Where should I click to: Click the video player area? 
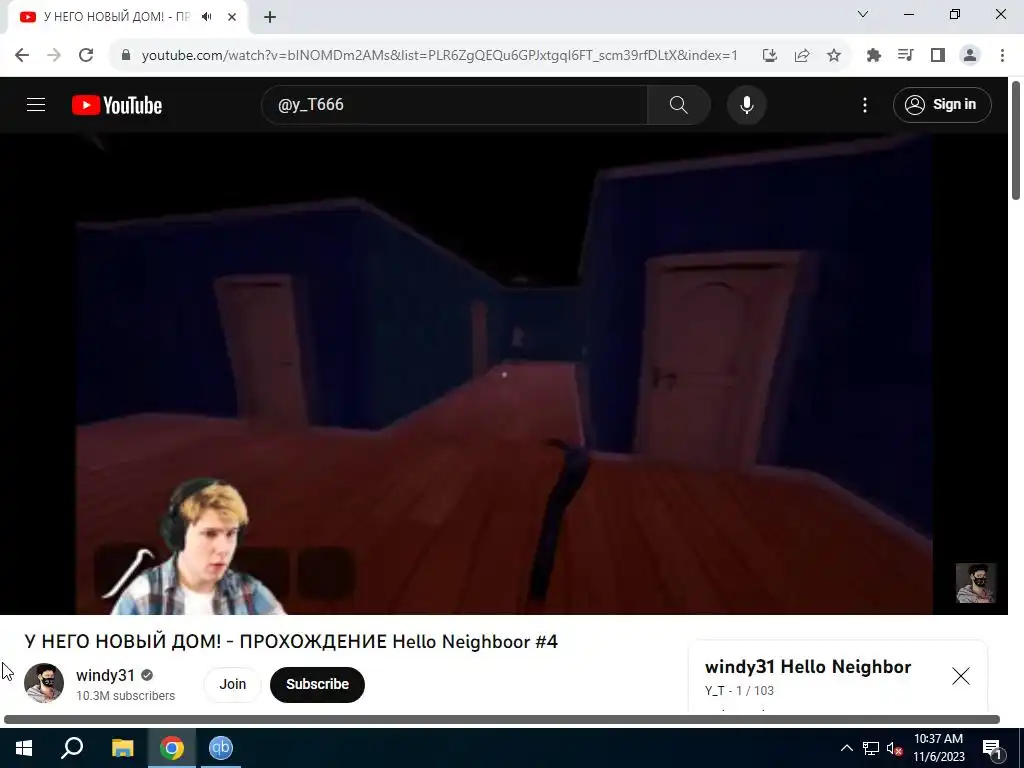504,374
